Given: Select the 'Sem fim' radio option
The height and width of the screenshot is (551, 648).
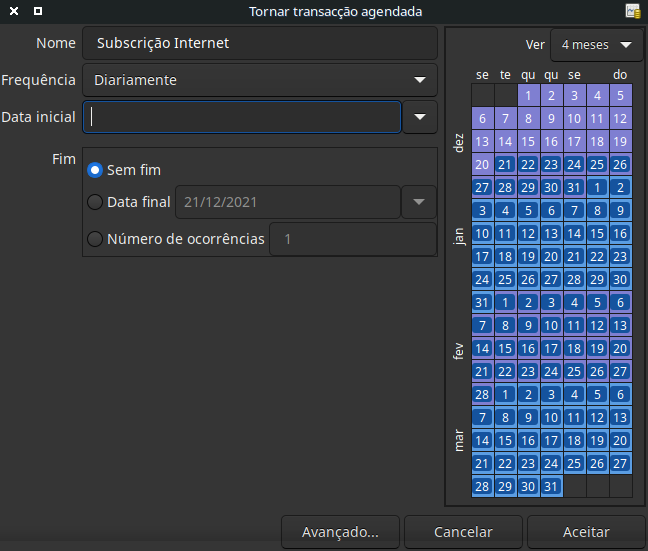Looking at the screenshot, I should (95, 170).
